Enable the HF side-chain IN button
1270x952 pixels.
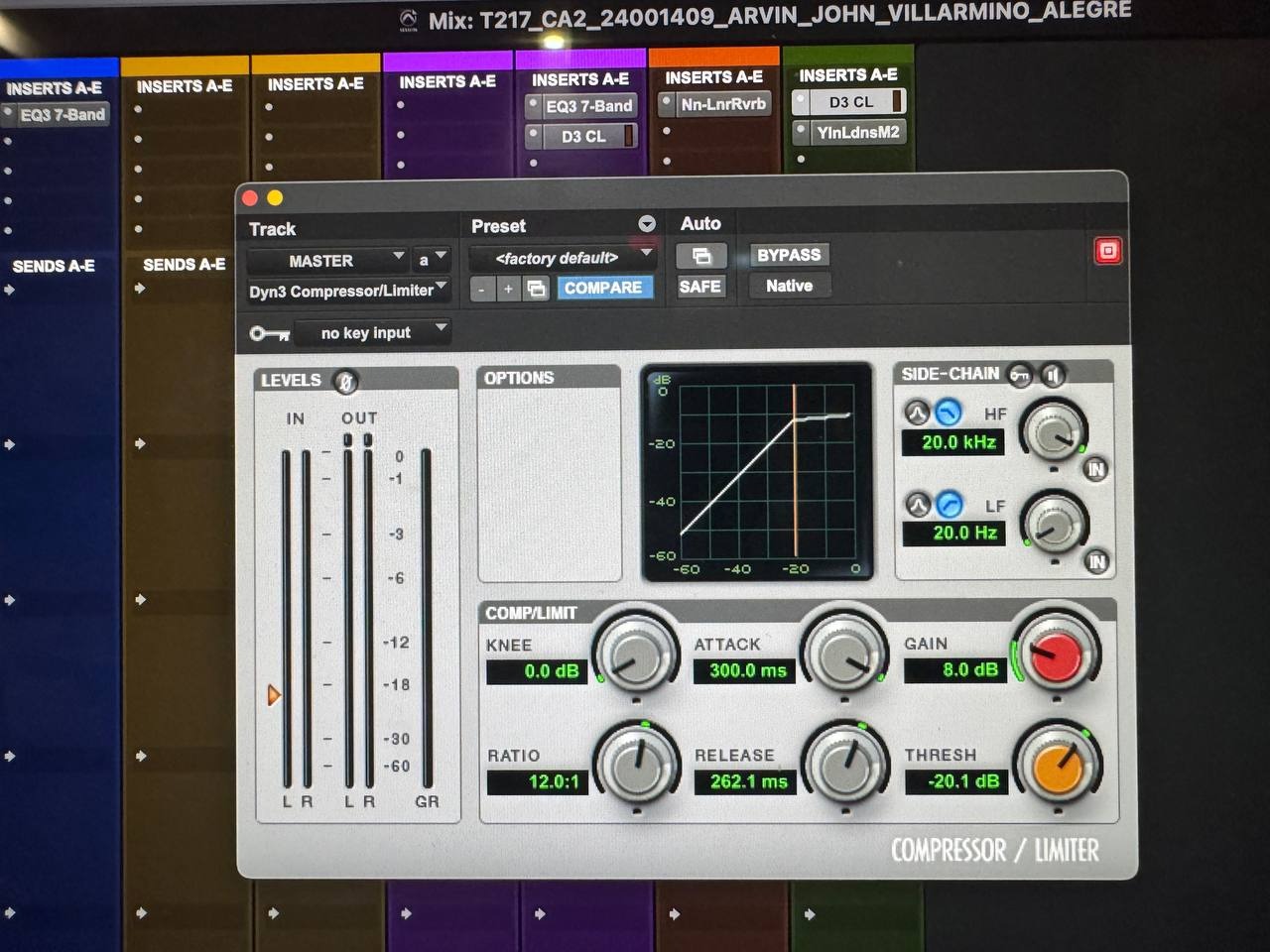1095,469
